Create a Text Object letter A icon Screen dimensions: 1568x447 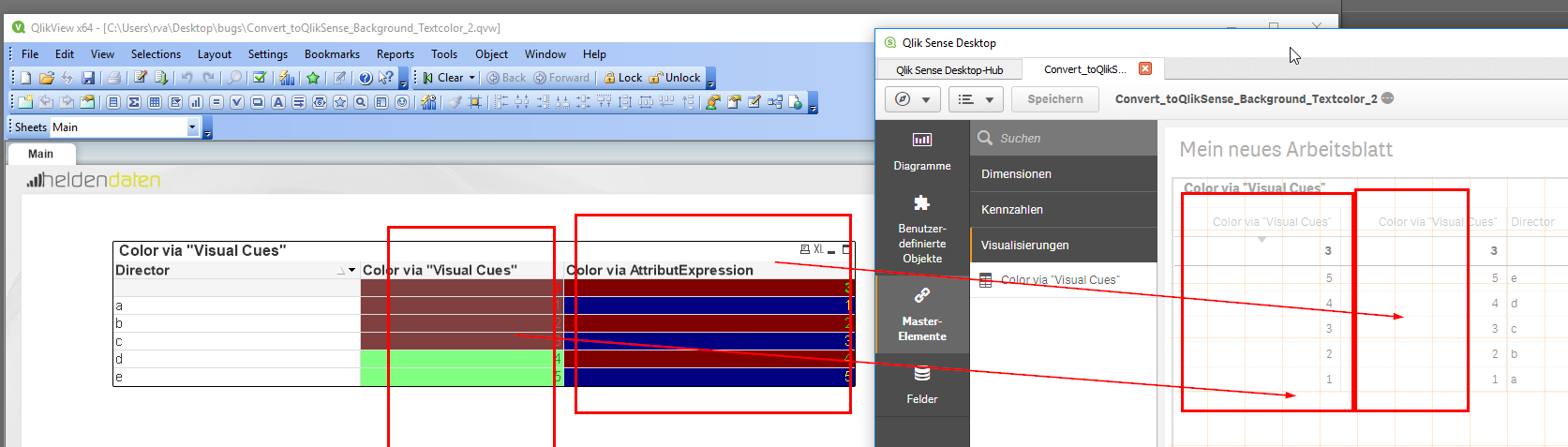[278, 102]
